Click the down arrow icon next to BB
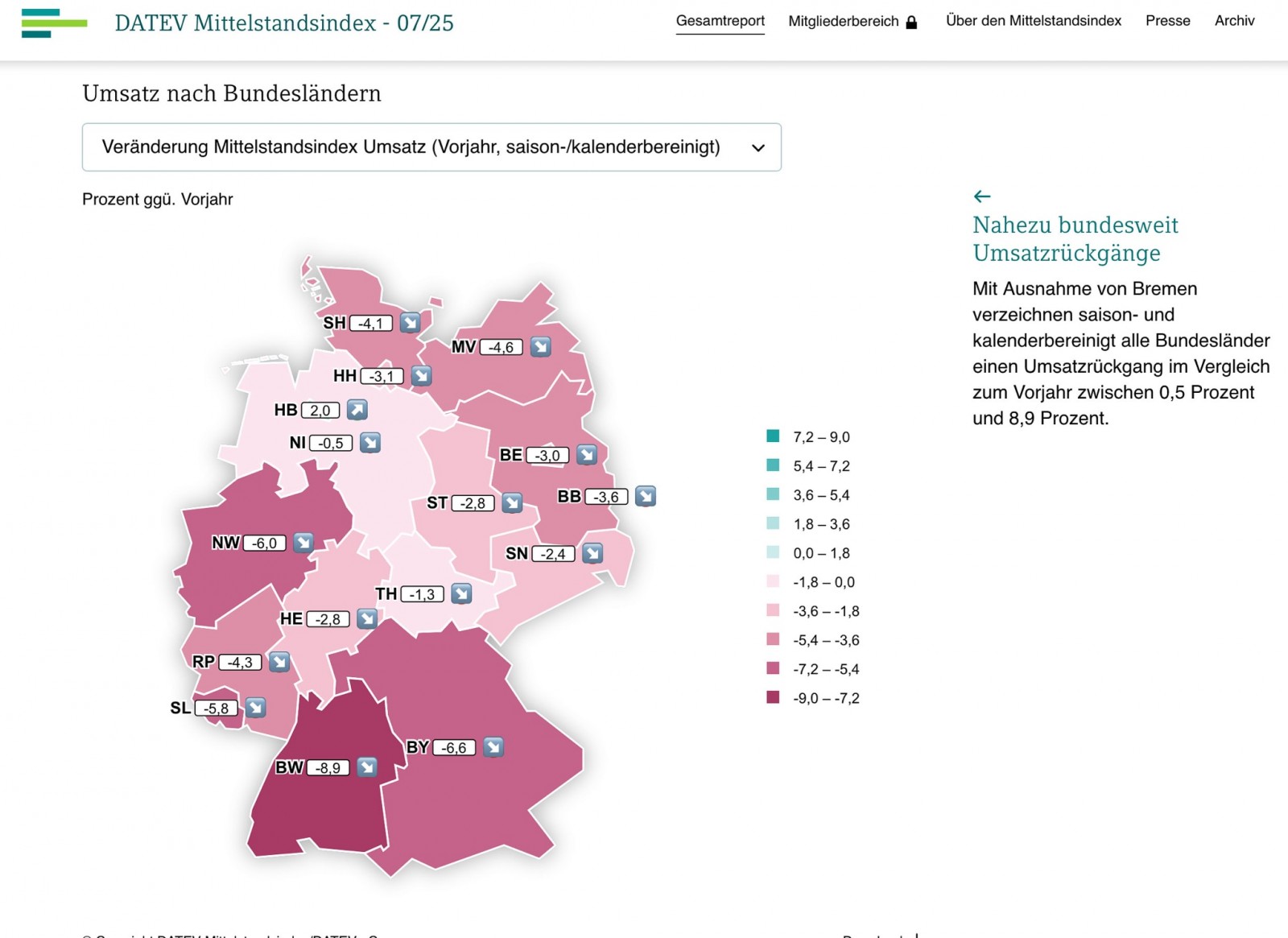 pos(646,497)
